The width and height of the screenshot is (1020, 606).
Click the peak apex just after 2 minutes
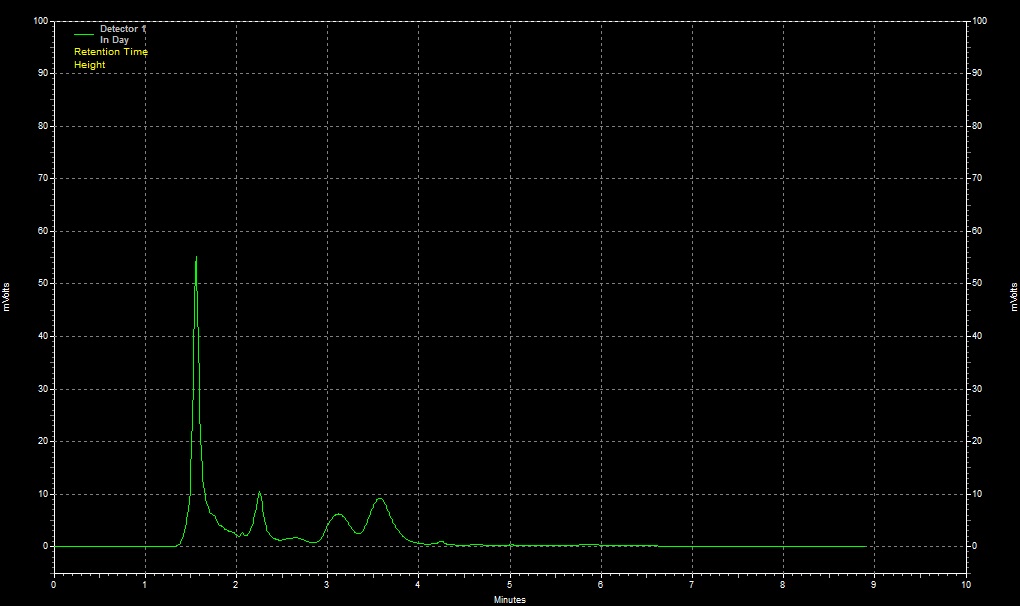pos(259,492)
